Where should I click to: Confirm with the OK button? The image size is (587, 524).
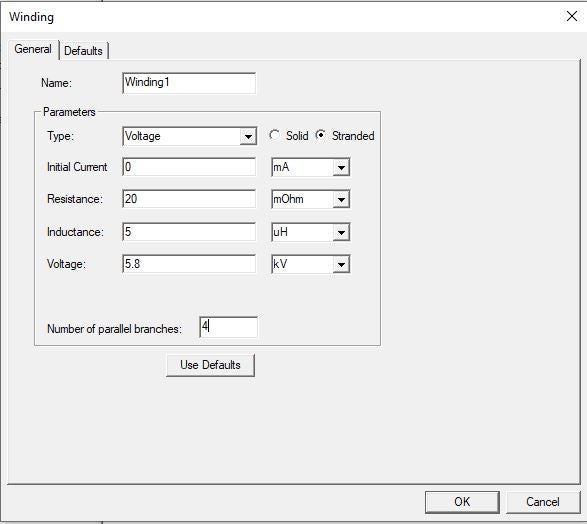pyautogui.click(x=462, y=502)
